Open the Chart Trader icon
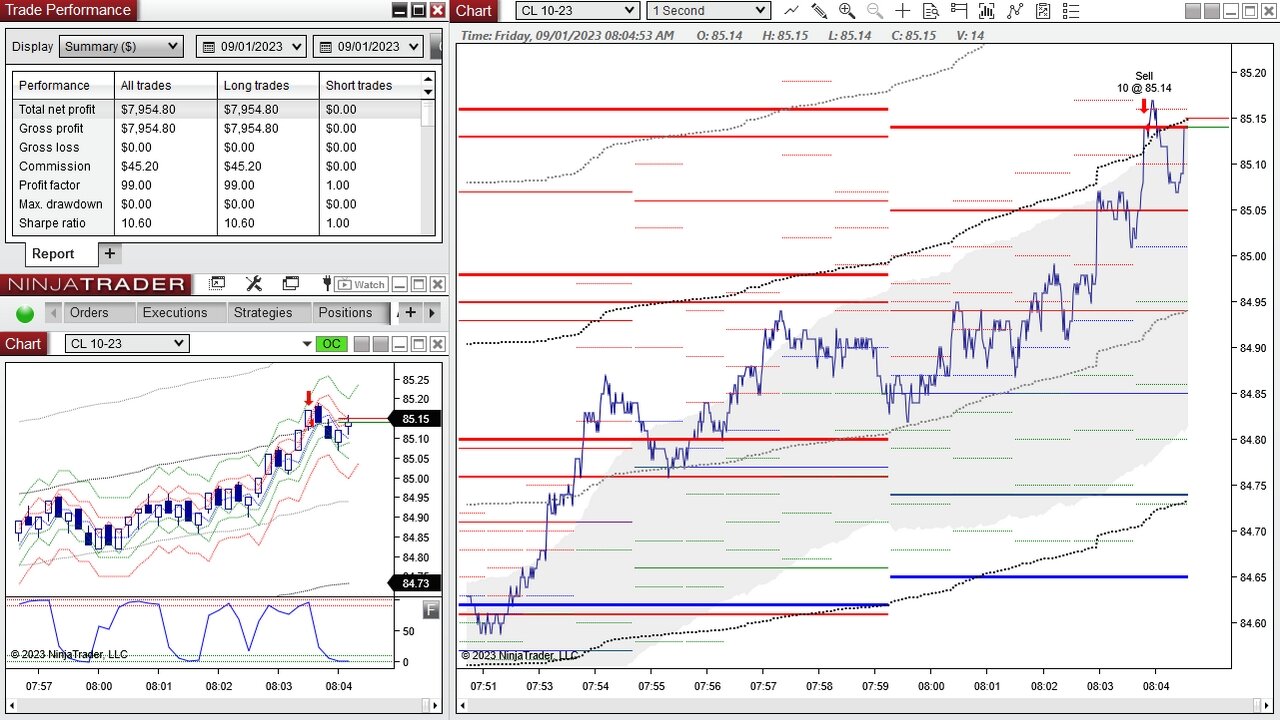This screenshot has width=1280, height=720. [x=959, y=10]
